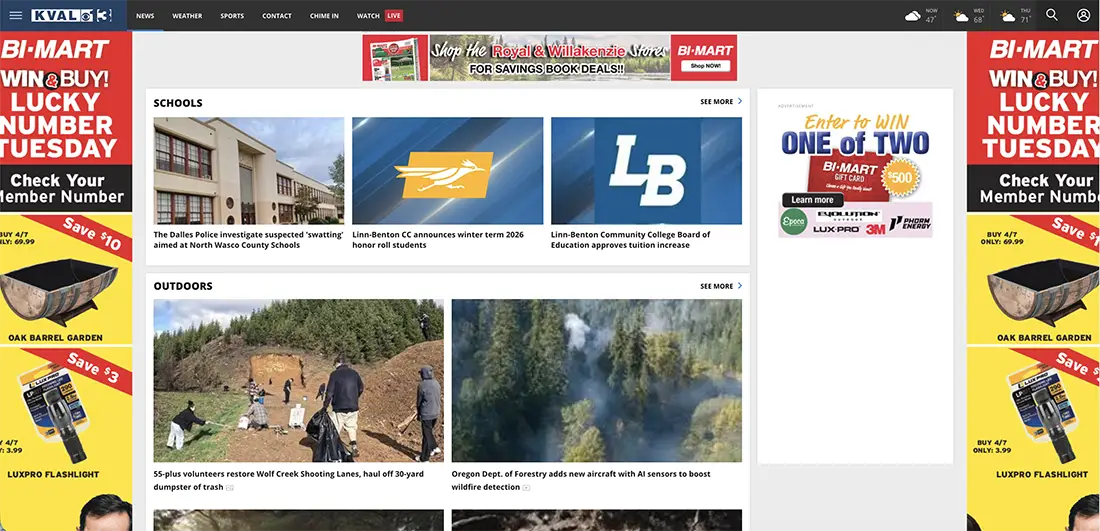Click the Wednesday forecast weather icon
Image resolution: width=1100 pixels, height=531 pixels.
click(960, 16)
